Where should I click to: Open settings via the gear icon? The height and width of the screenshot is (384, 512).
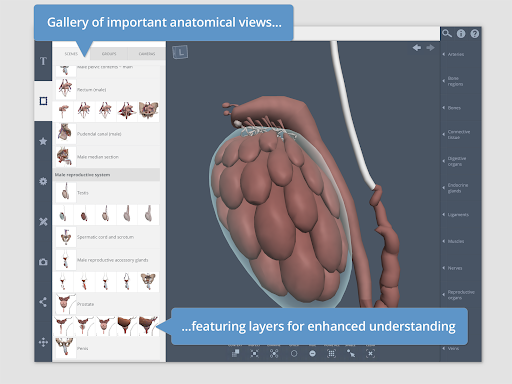click(43, 181)
